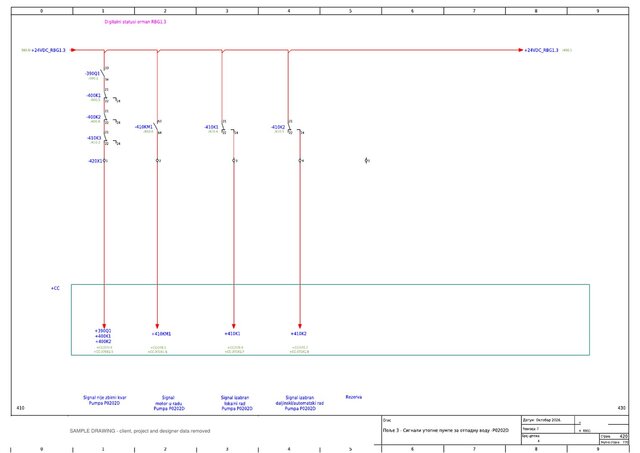The image size is (640, 453).
Task: Click page number '420' in title block
Action: [x=624, y=436]
